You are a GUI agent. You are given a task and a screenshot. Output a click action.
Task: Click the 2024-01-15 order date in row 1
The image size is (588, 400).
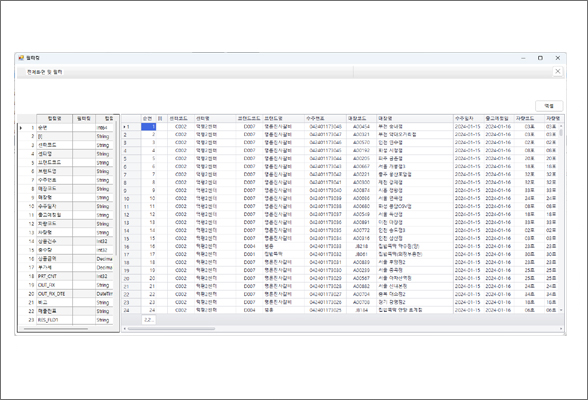(468, 127)
